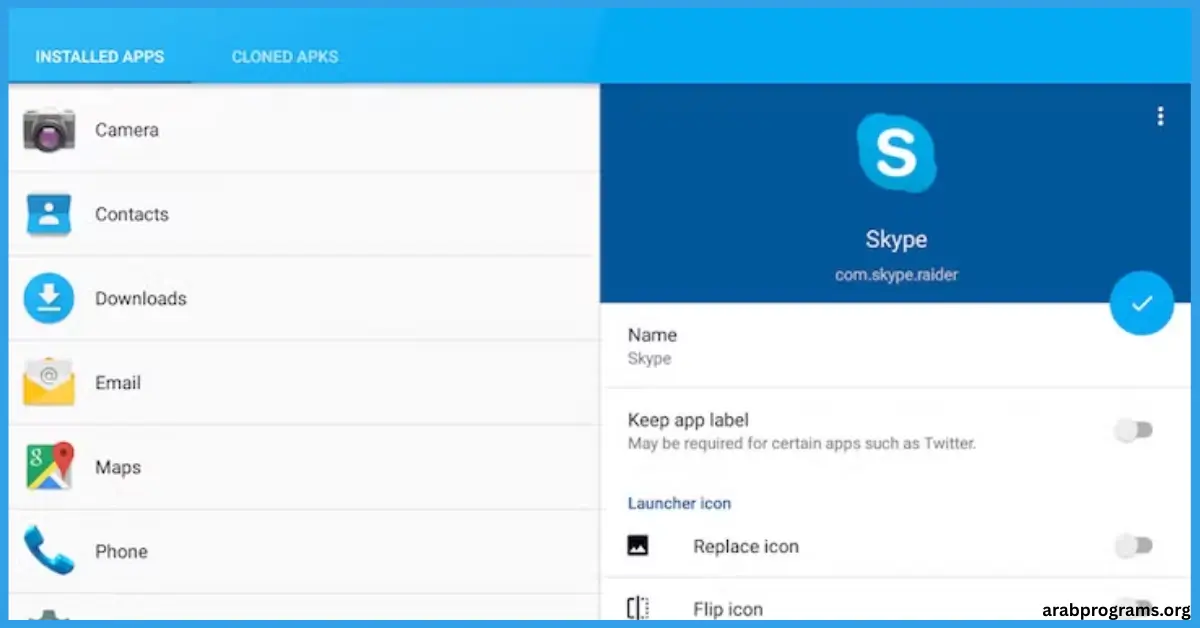Confirm with the round checkmark button
The image size is (1200, 628).
point(1142,303)
